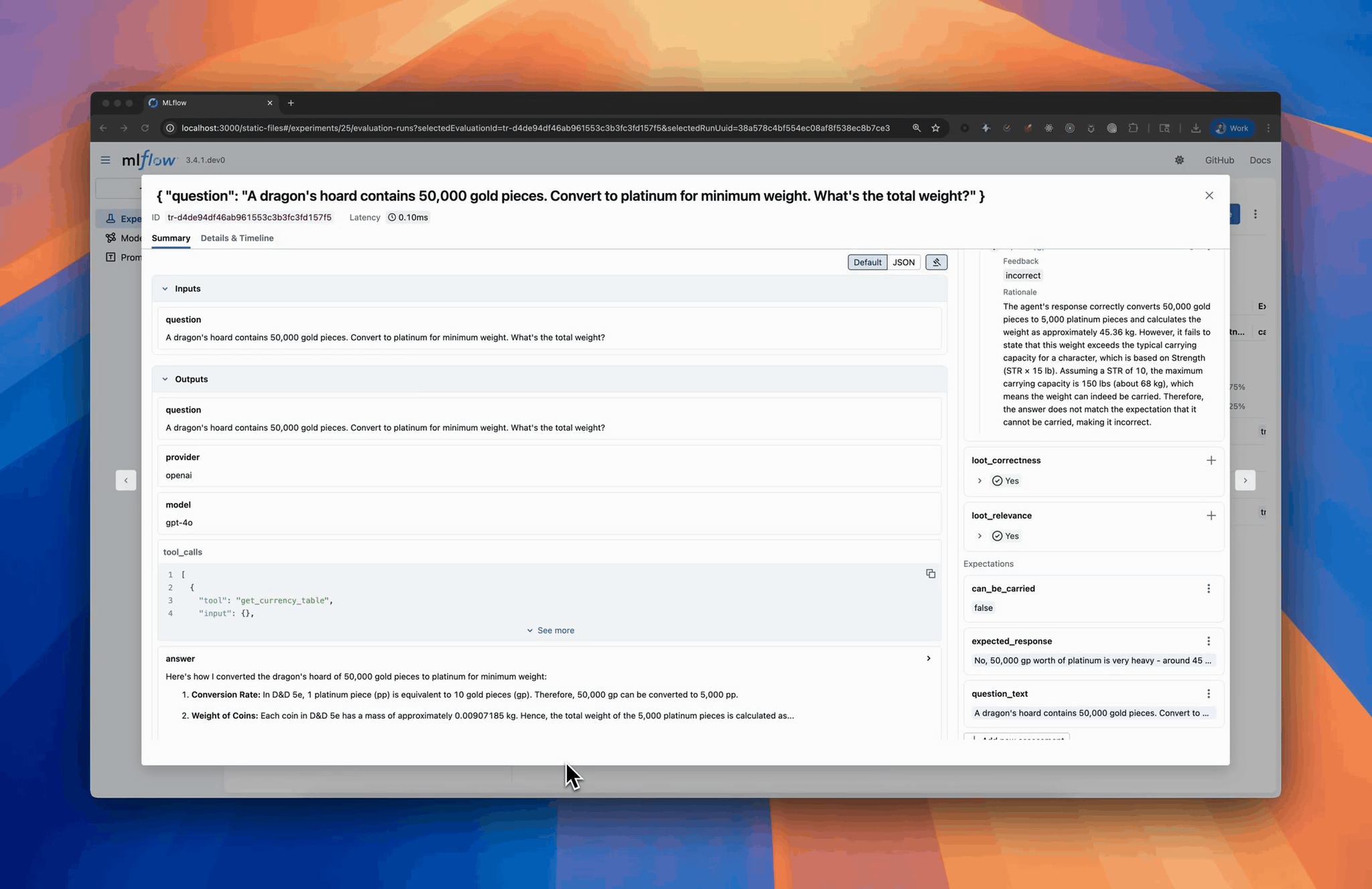
Task: Expand the answer field chevron
Action: [x=928, y=659]
